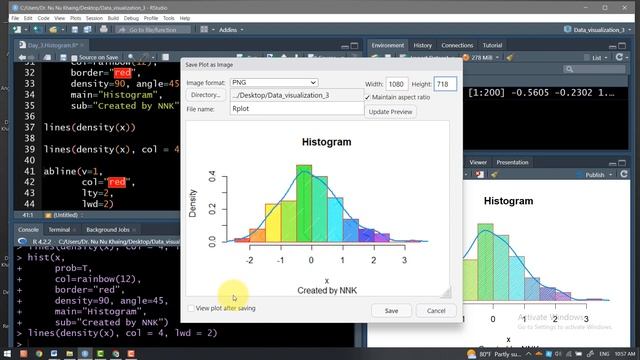Click the Open File folder icon
The image size is (640, 360).
tap(53, 29)
